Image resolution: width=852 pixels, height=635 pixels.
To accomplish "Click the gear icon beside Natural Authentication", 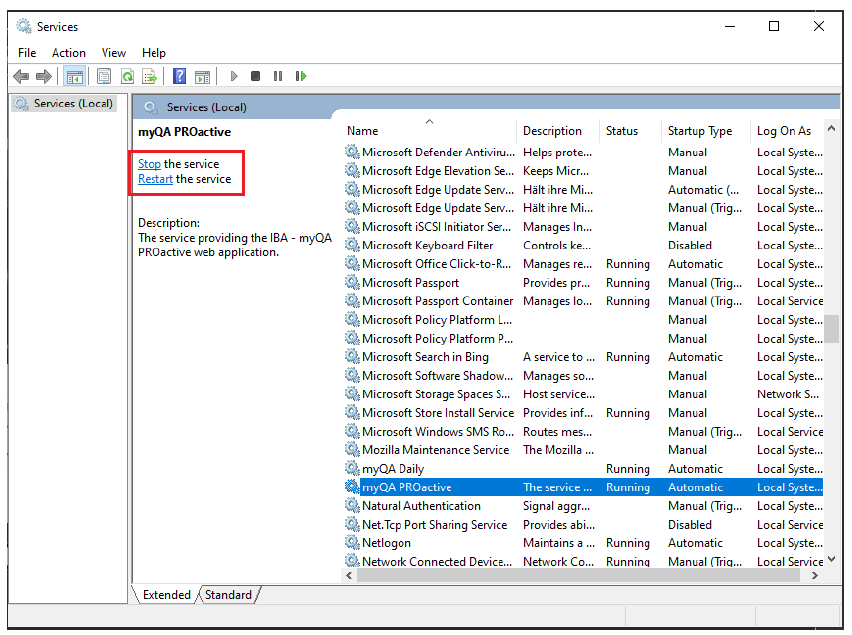I will tap(353, 506).
